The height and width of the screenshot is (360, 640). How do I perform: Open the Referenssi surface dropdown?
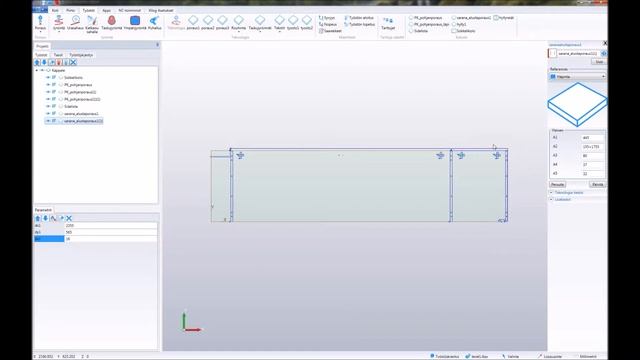pyautogui.click(x=577, y=76)
